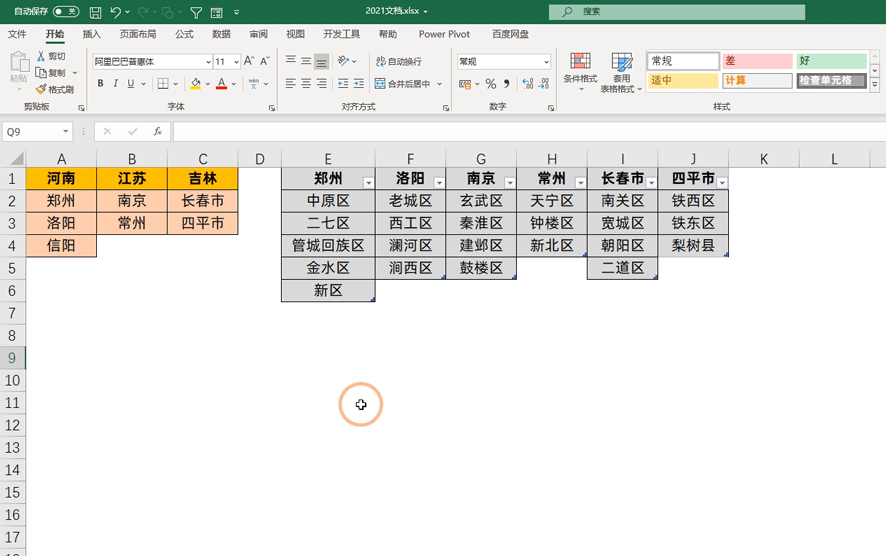Toggle 自动换行 wrap text

click(399, 61)
